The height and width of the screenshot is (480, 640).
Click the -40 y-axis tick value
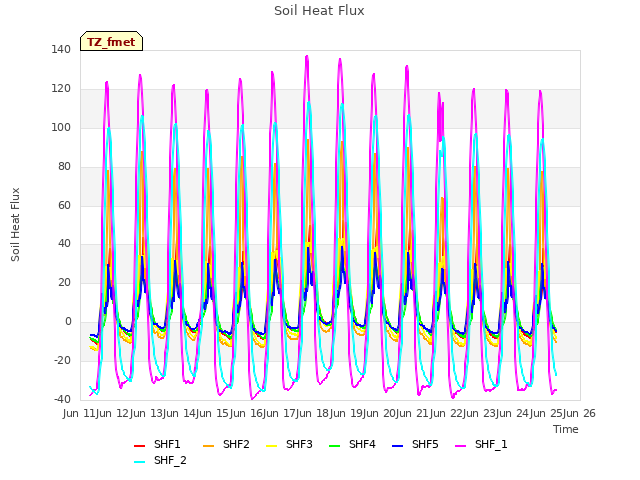[62, 399]
